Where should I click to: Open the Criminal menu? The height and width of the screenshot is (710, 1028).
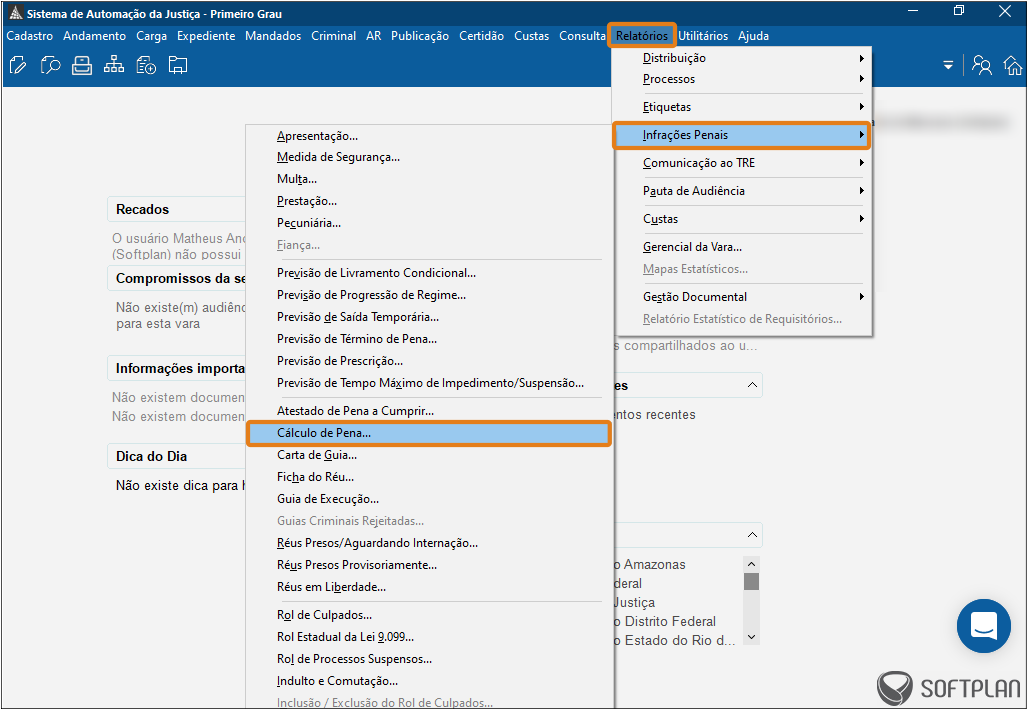[x=334, y=36]
